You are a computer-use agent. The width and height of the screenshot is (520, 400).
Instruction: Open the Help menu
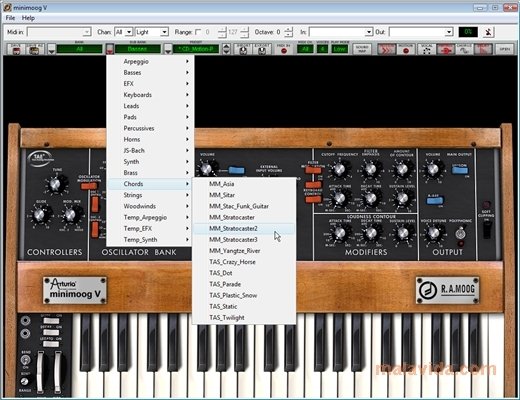[28, 18]
